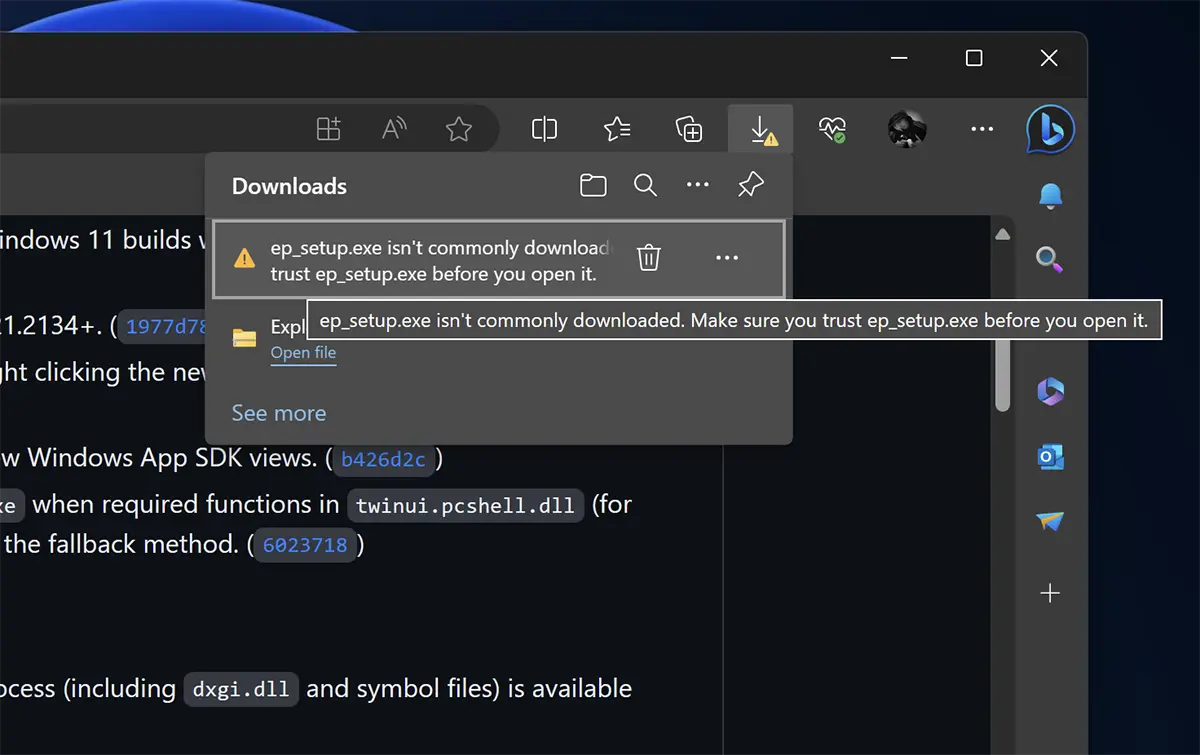Viewport: 1200px width, 755px height.
Task: Add page to favorites with star icon
Action: [459, 129]
